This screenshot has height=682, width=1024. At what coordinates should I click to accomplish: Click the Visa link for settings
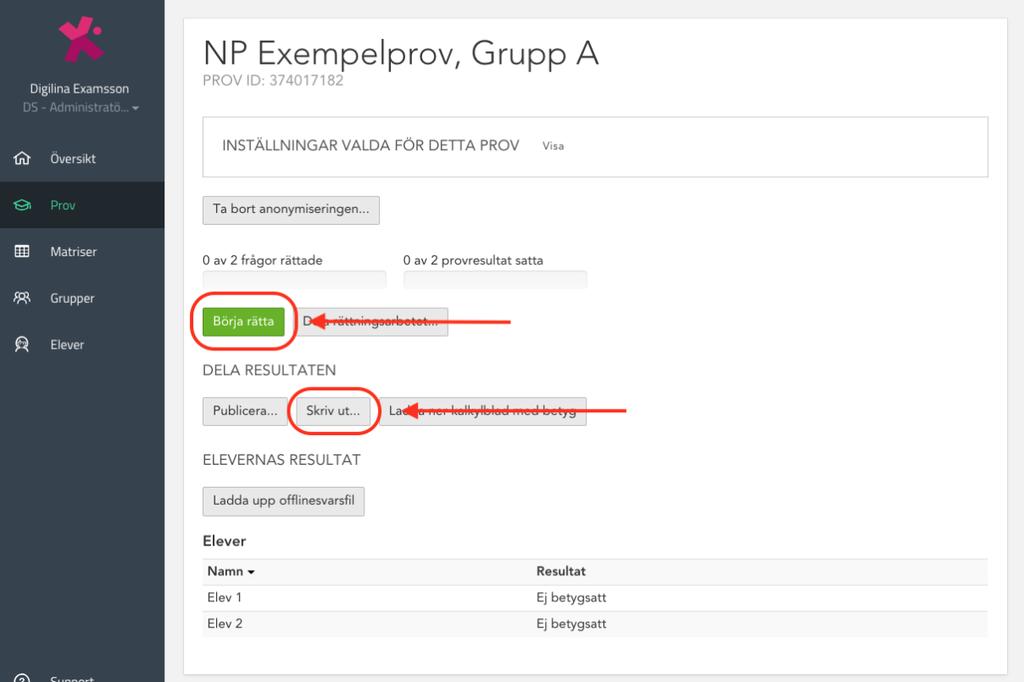553,146
